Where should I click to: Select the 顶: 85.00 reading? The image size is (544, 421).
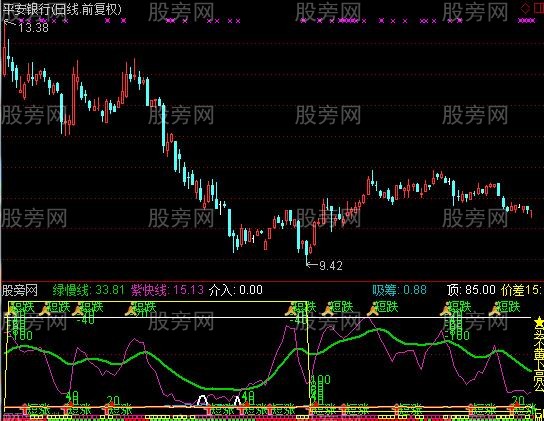coord(471,290)
